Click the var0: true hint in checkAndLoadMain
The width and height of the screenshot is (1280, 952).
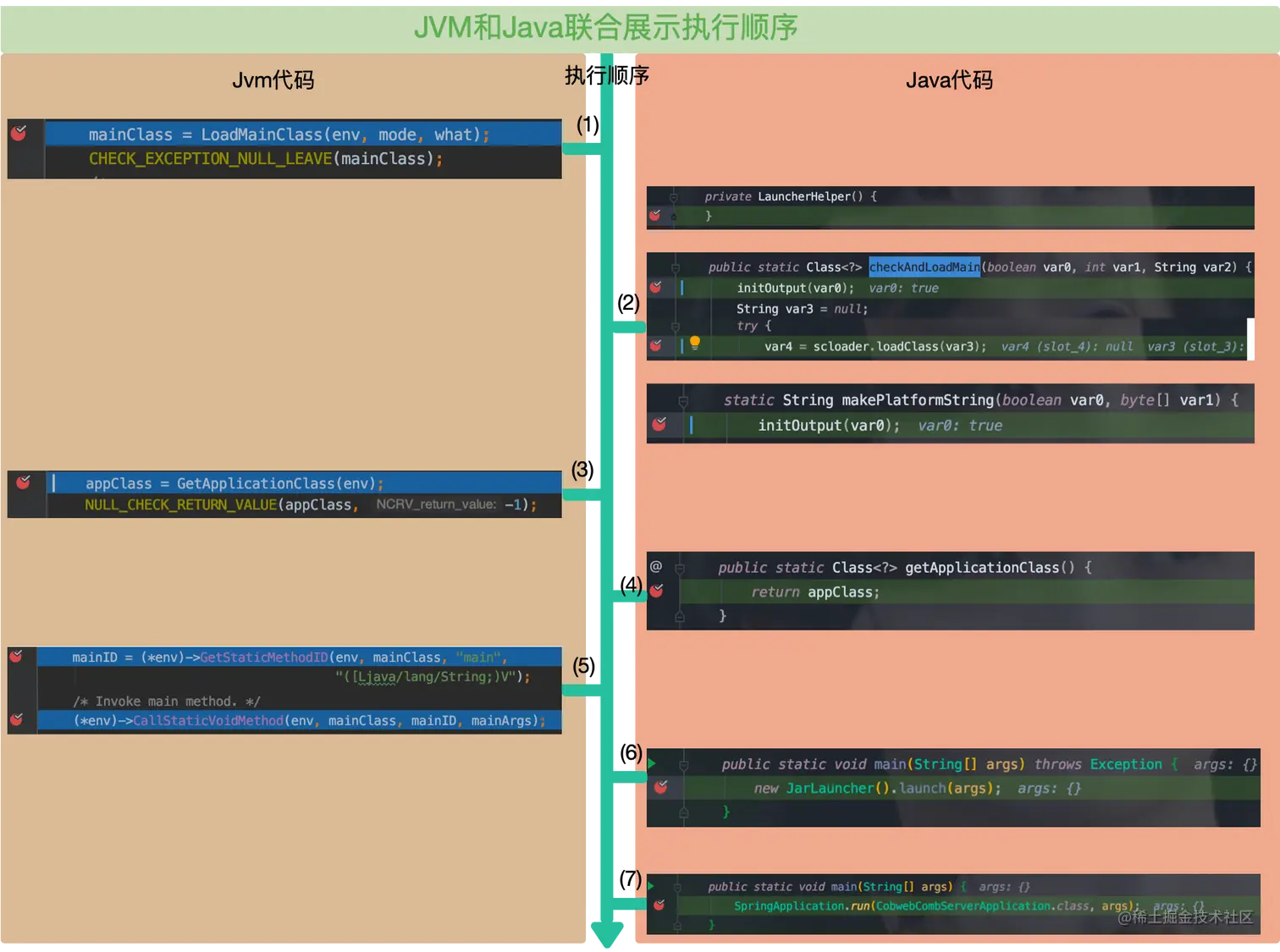click(x=903, y=288)
